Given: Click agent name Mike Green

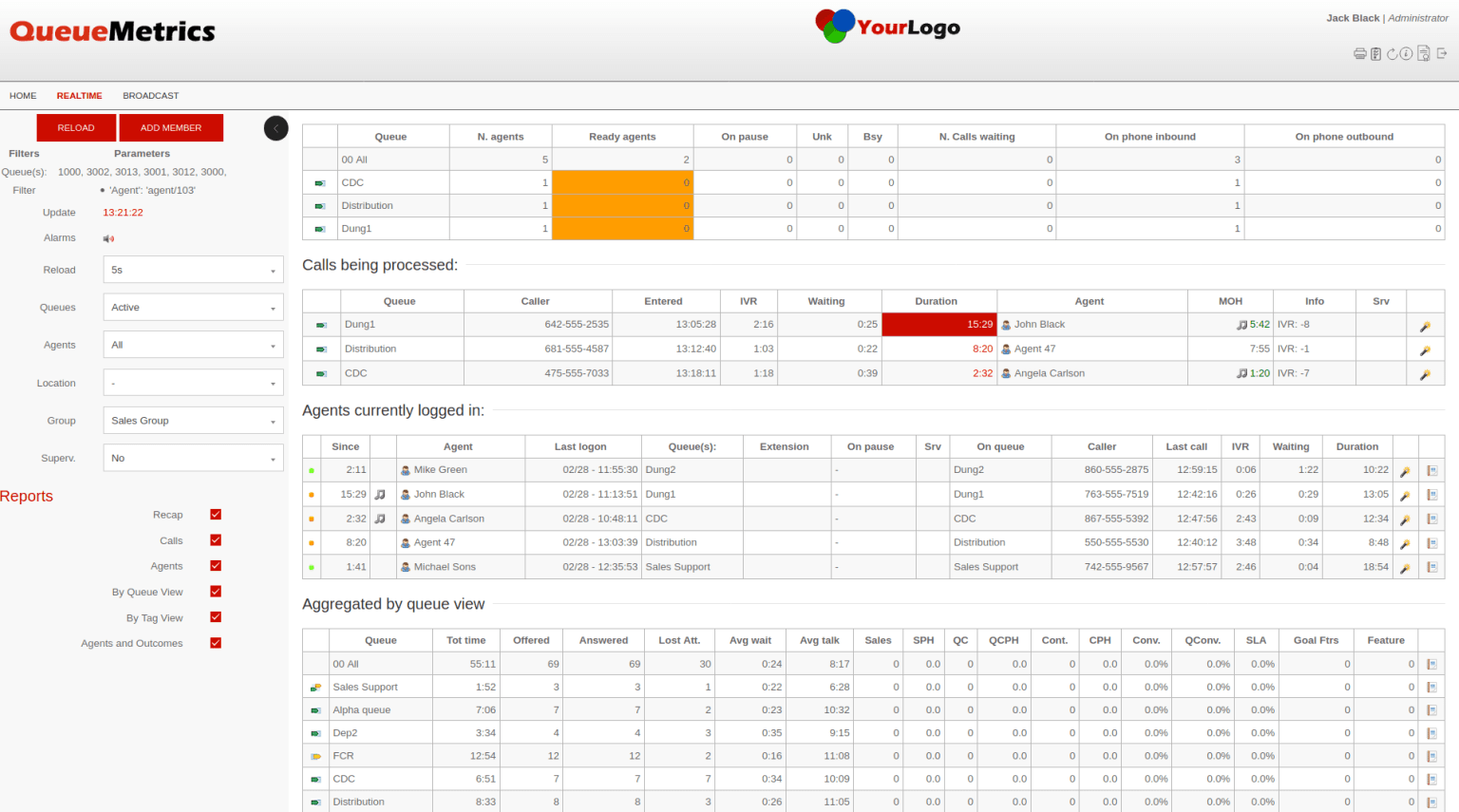Looking at the screenshot, I should [x=440, y=470].
